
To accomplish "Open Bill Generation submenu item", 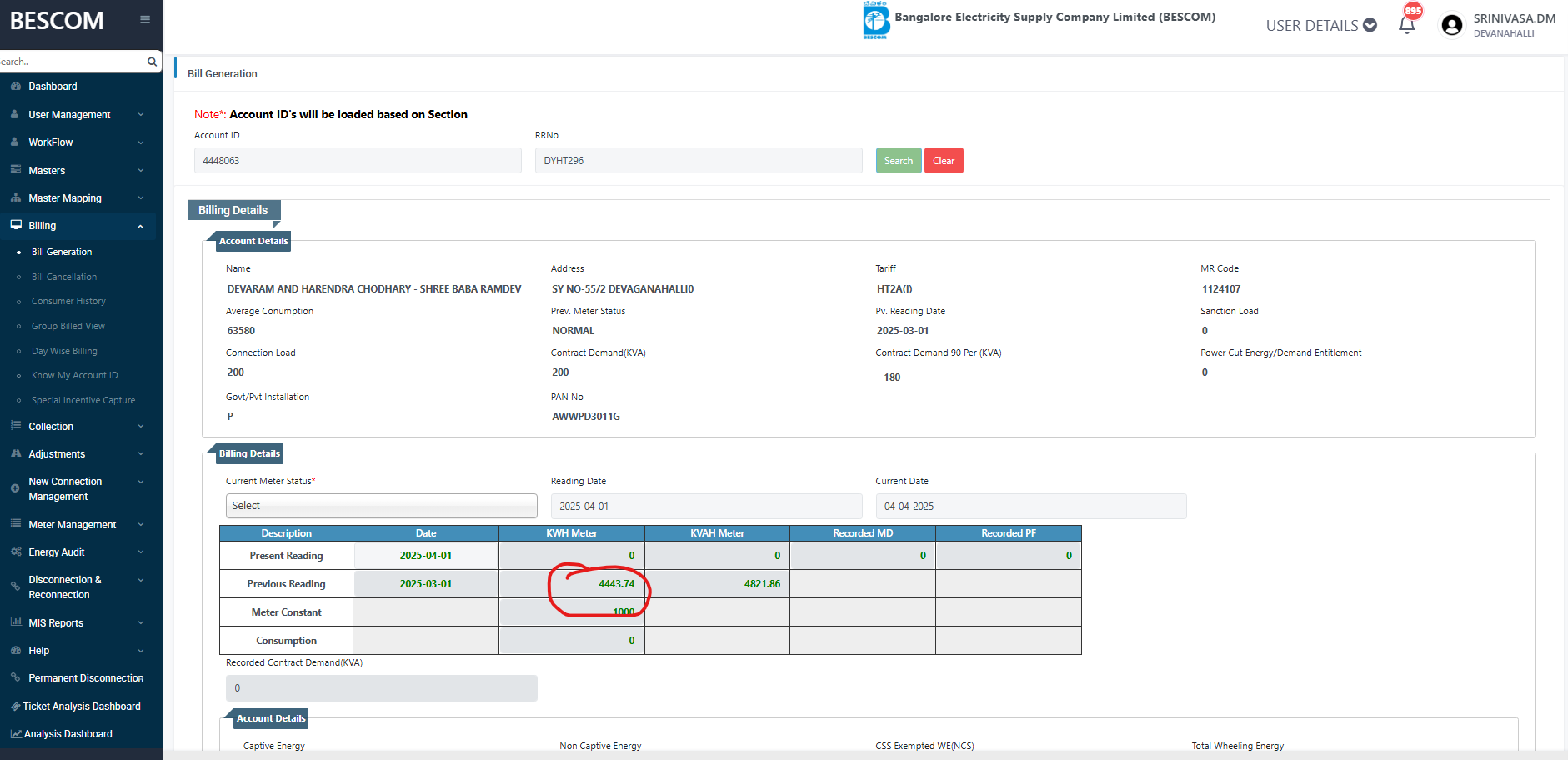I will click(62, 252).
